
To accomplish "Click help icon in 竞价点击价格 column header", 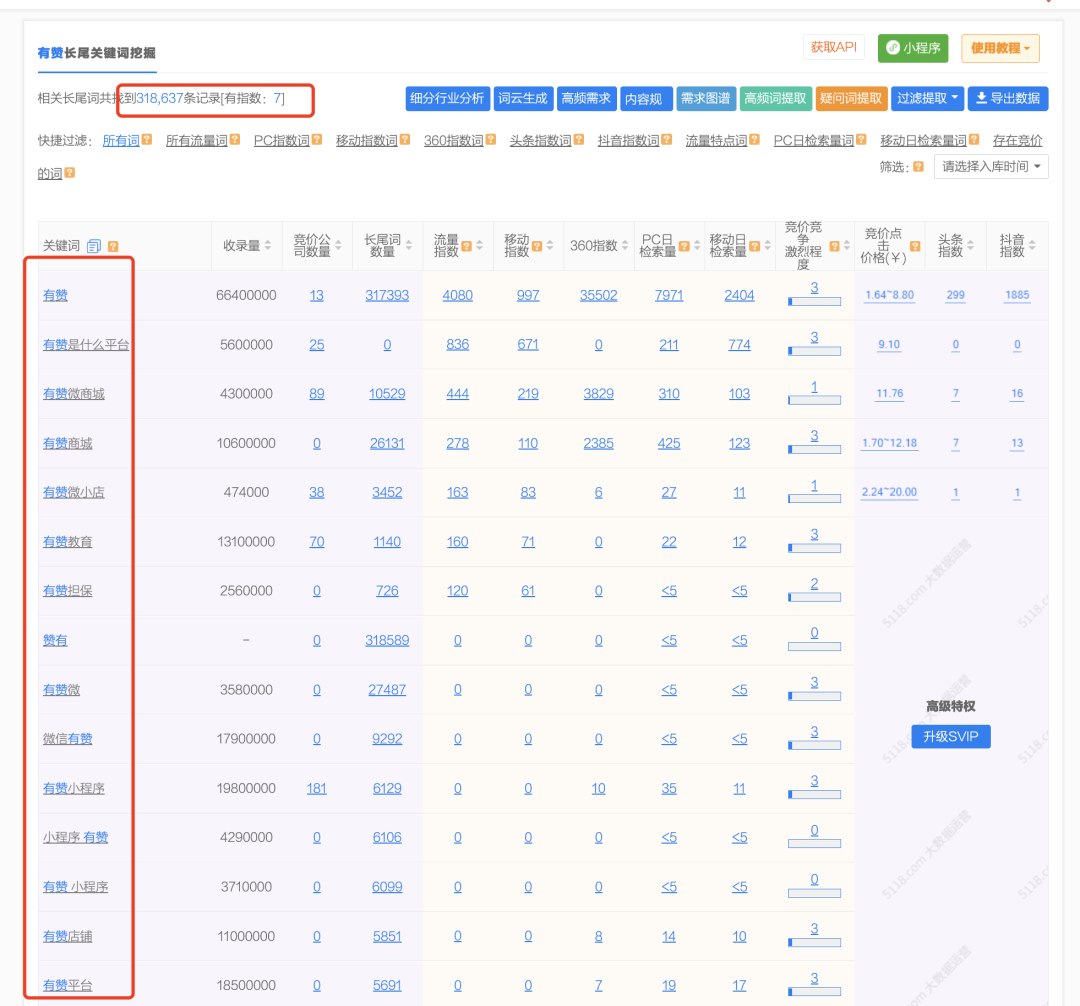I will pyautogui.click(x=915, y=246).
